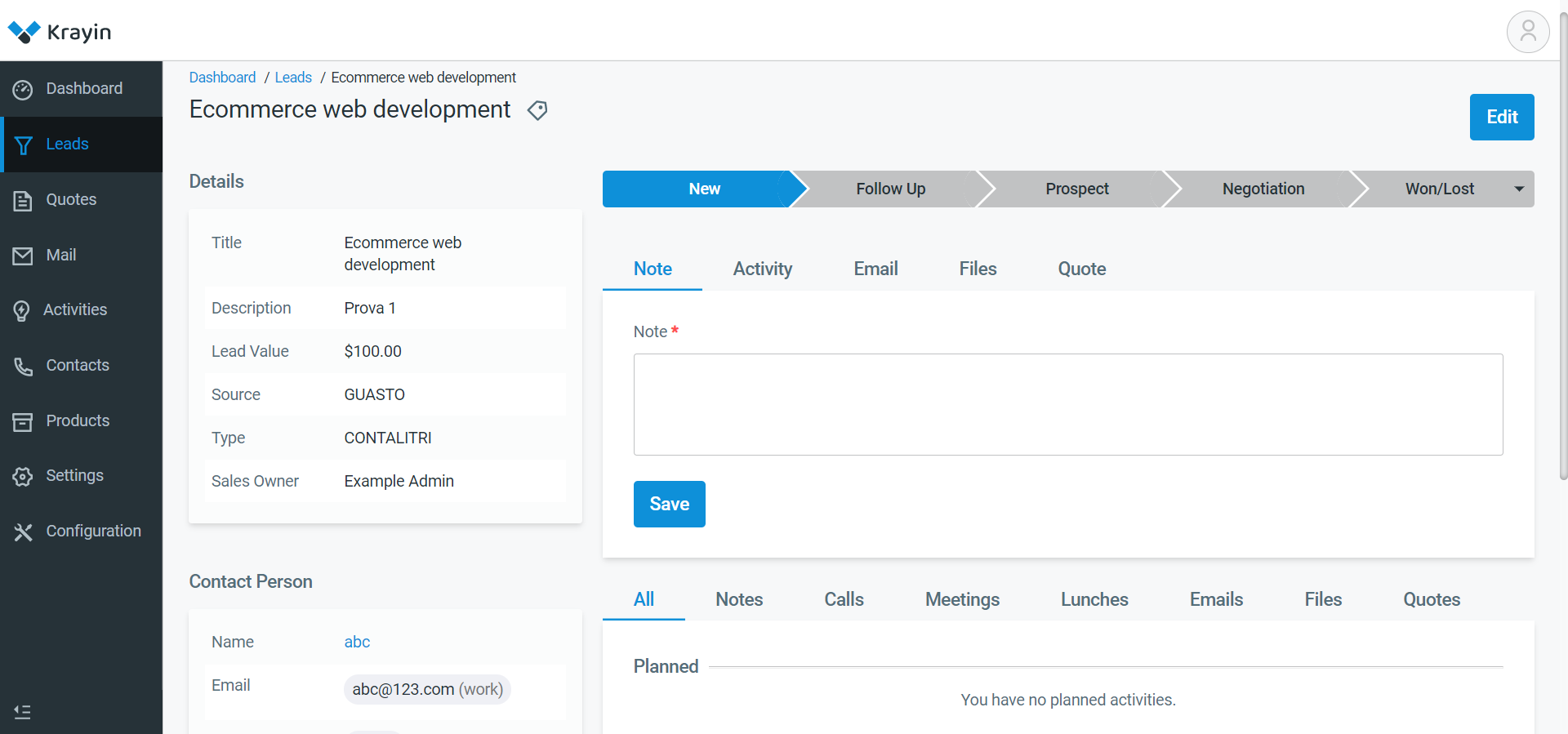Image resolution: width=1568 pixels, height=734 pixels.
Task: Move lead to Follow Up stage
Action: (x=890, y=189)
